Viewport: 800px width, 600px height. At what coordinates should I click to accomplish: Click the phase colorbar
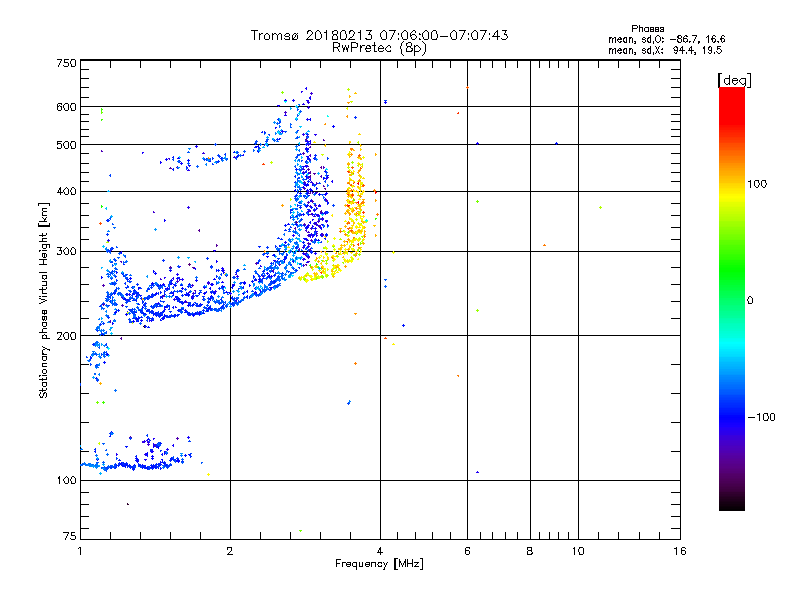732,299
